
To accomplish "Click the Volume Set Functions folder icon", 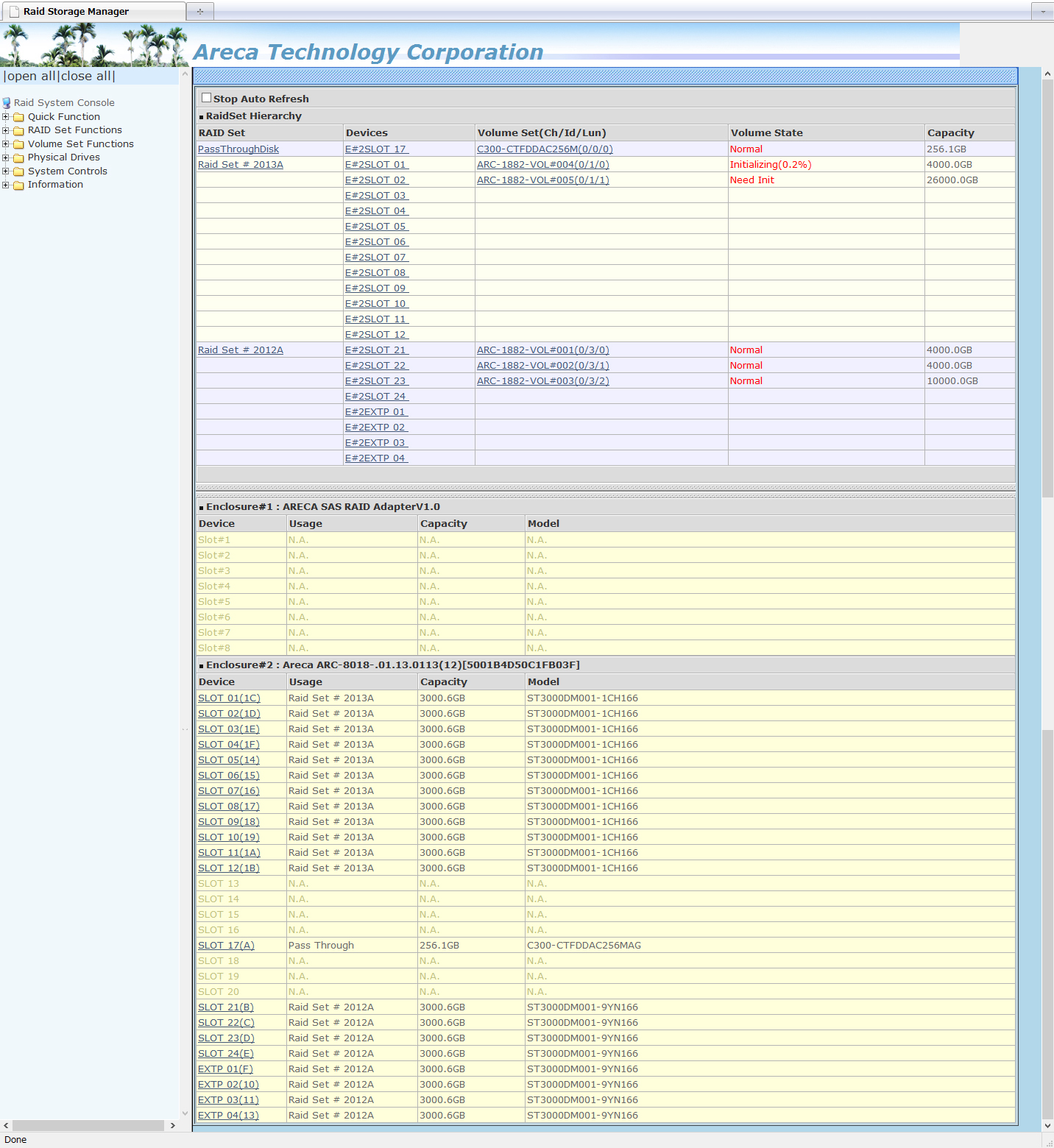I will point(19,144).
